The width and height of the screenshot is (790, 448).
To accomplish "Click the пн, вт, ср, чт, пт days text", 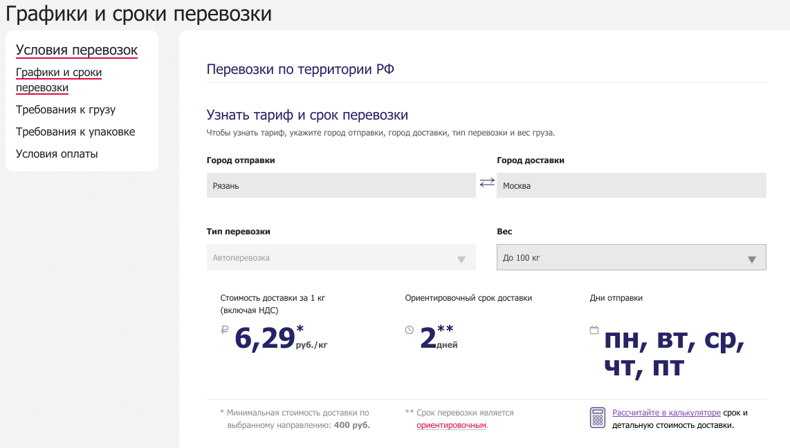I will [674, 353].
